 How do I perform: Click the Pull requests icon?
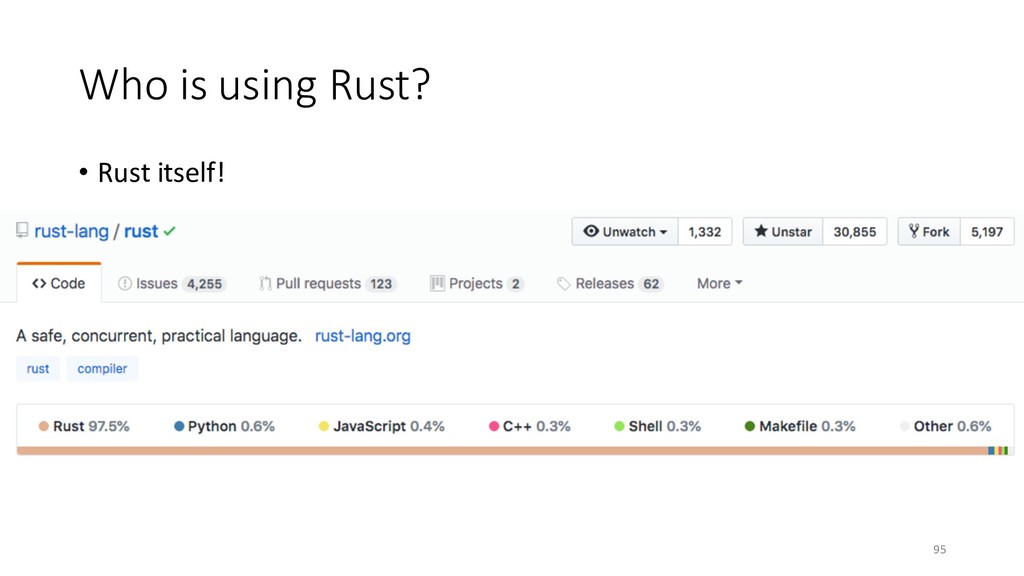pos(265,283)
